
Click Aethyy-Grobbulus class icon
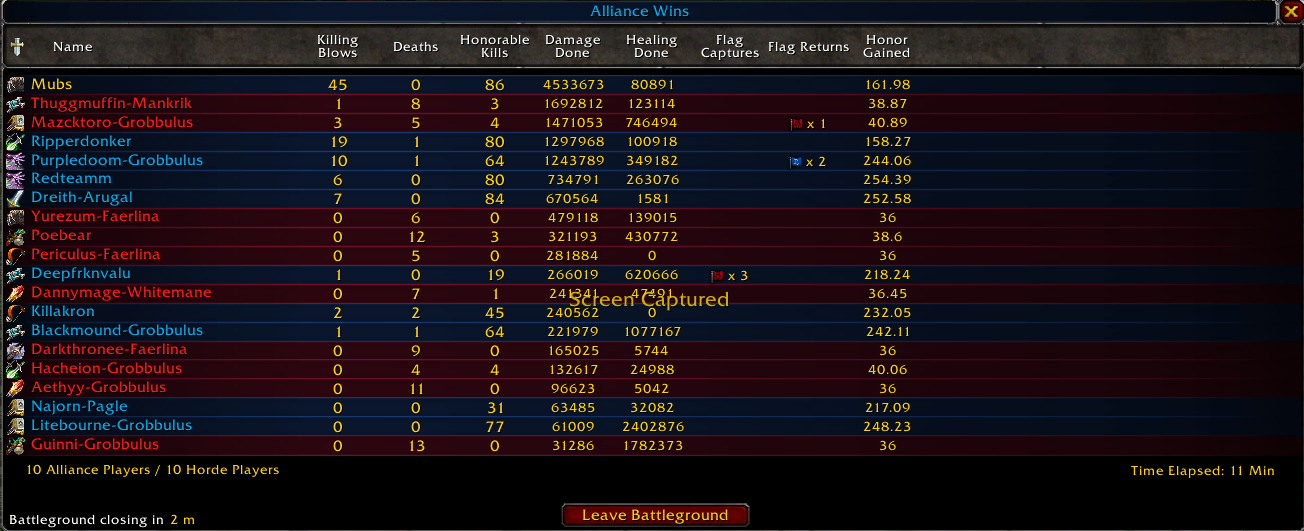pyautogui.click(x=15, y=389)
